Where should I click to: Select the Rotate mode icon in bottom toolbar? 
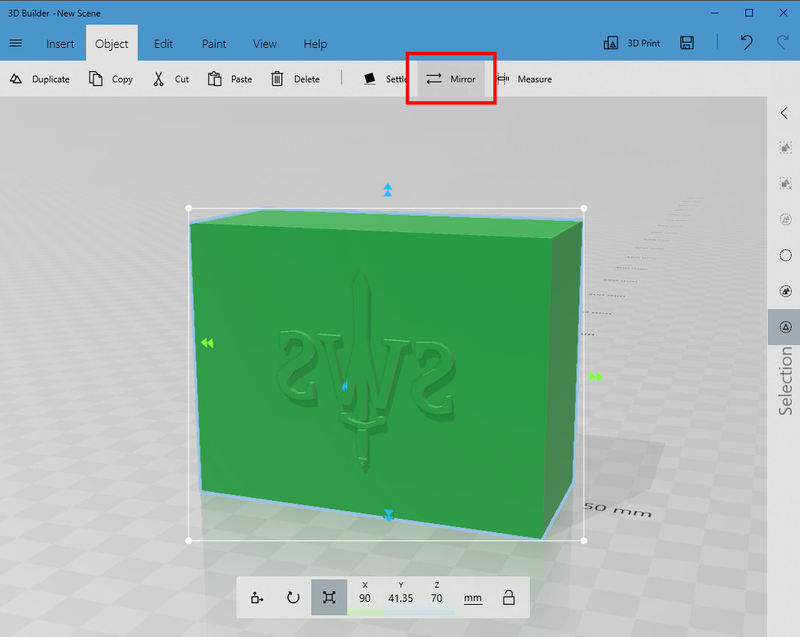pos(293,597)
